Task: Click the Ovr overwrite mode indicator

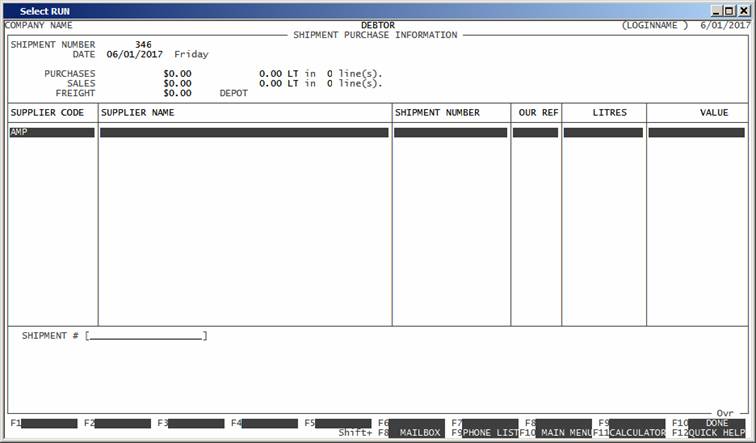Action: click(725, 413)
